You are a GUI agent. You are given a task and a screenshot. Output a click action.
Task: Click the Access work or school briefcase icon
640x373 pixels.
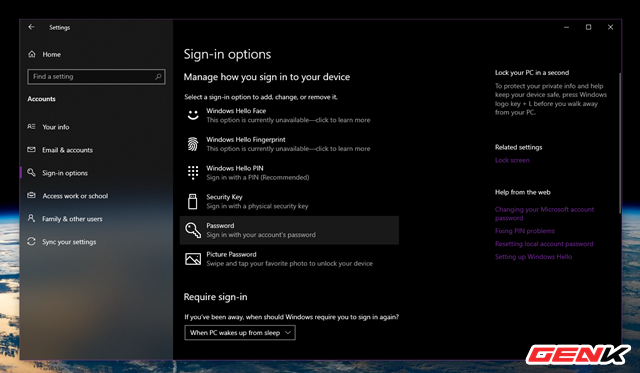coord(31,195)
